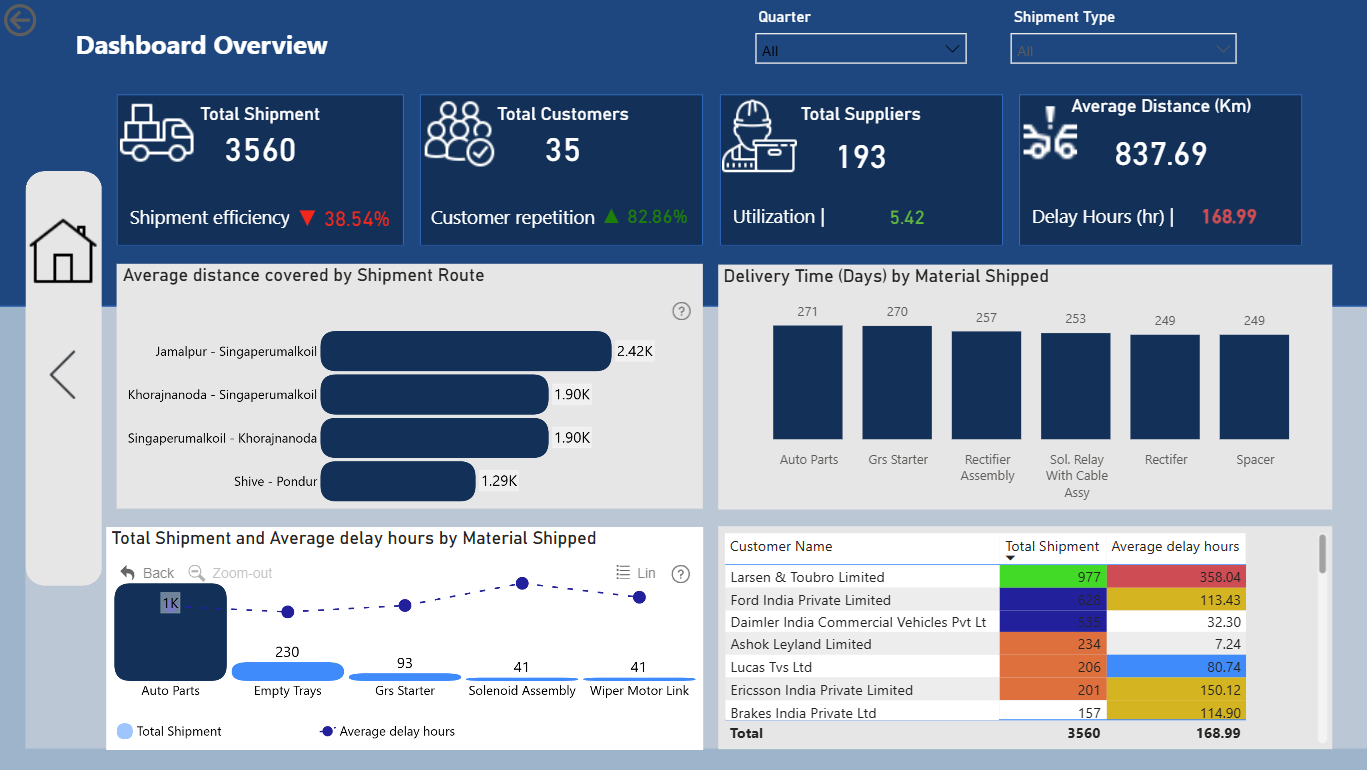Click the Grs Starter 93 shipment bar
Screen dimensions: 1367x770
tap(405, 677)
